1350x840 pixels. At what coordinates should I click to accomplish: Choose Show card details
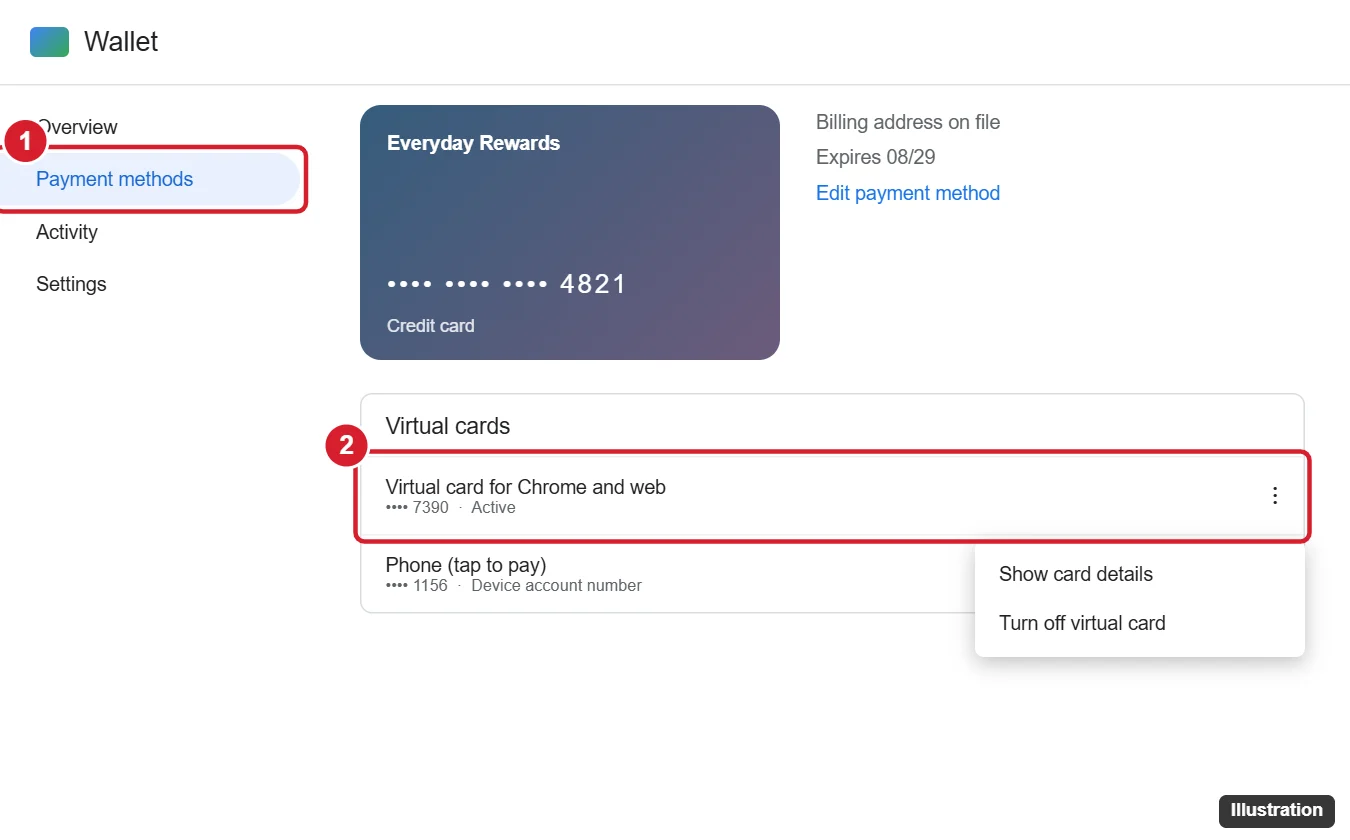tap(1076, 574)
